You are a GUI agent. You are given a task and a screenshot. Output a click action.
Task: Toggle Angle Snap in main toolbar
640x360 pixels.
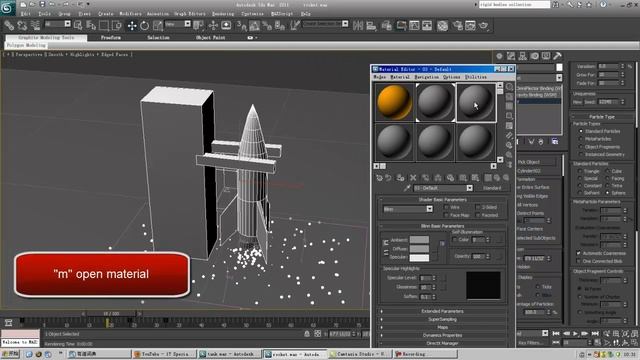pyautogui.click(x=254, y=26)
